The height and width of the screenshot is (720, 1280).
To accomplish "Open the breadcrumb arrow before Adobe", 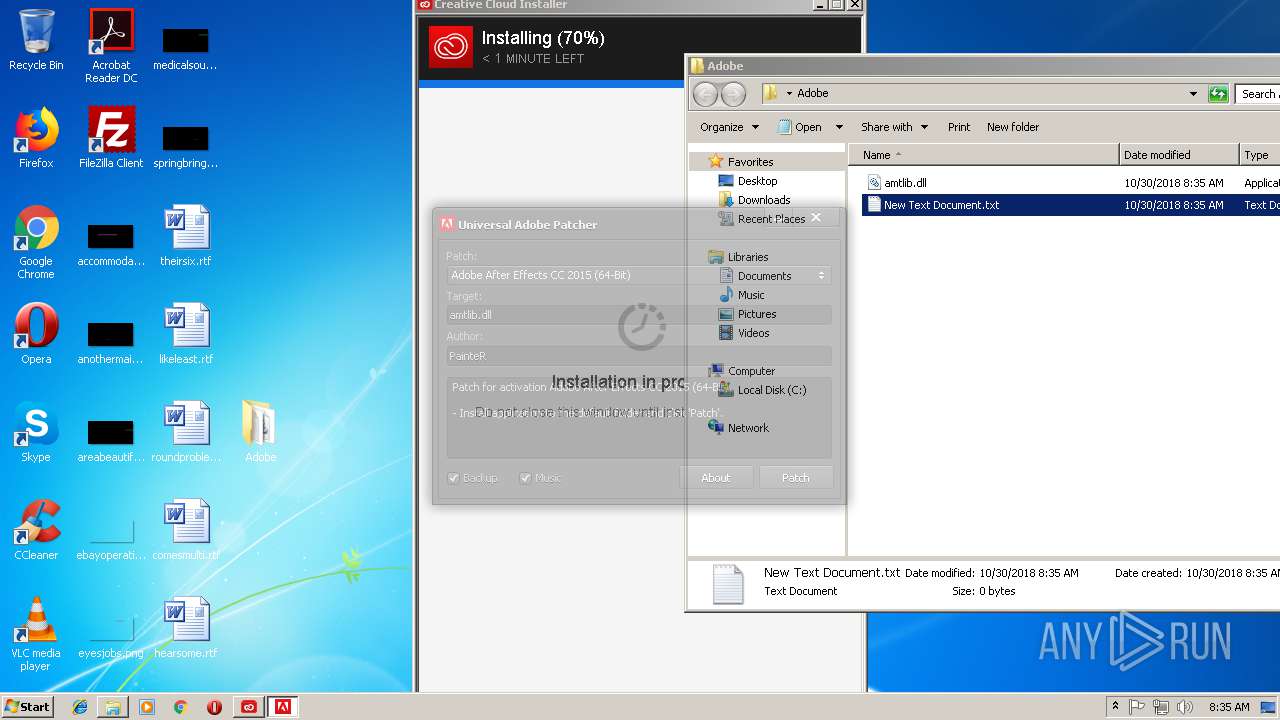I will click(789, 94).
